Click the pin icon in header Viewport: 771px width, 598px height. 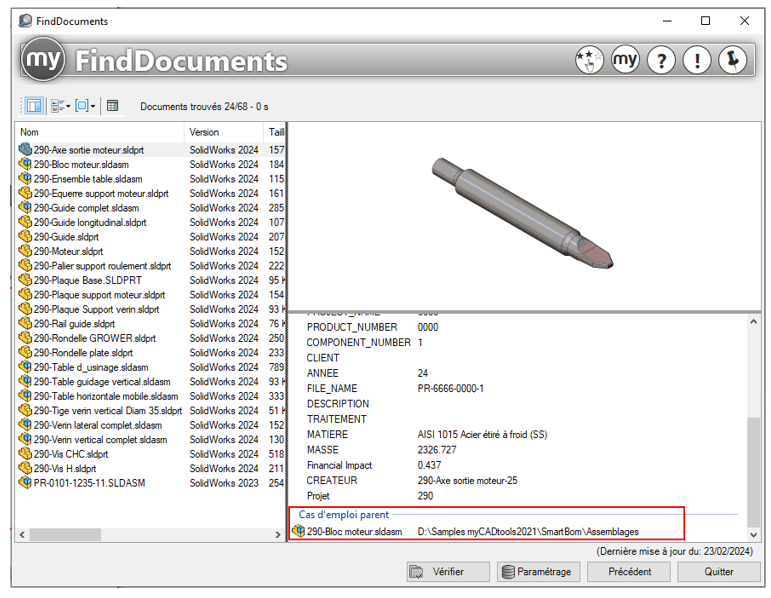tap(733, 60)
